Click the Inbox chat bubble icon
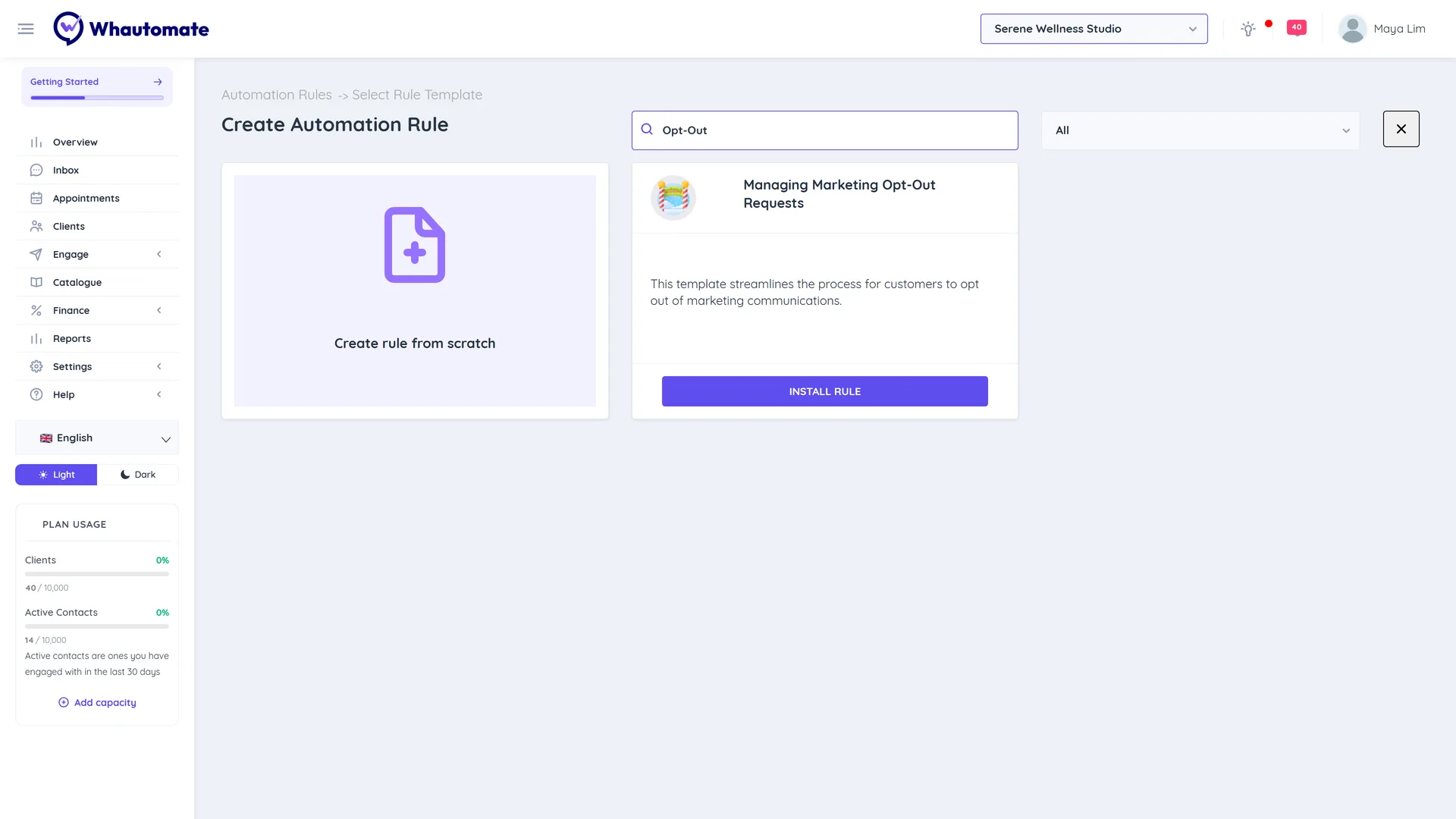Screen dimensions: 1456x819 click(x=36, y=170)
